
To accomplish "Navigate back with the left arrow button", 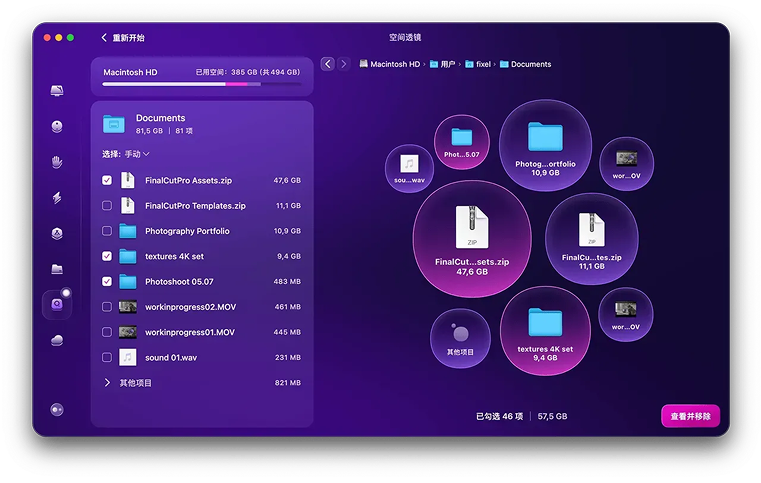I will click(328, 64).
